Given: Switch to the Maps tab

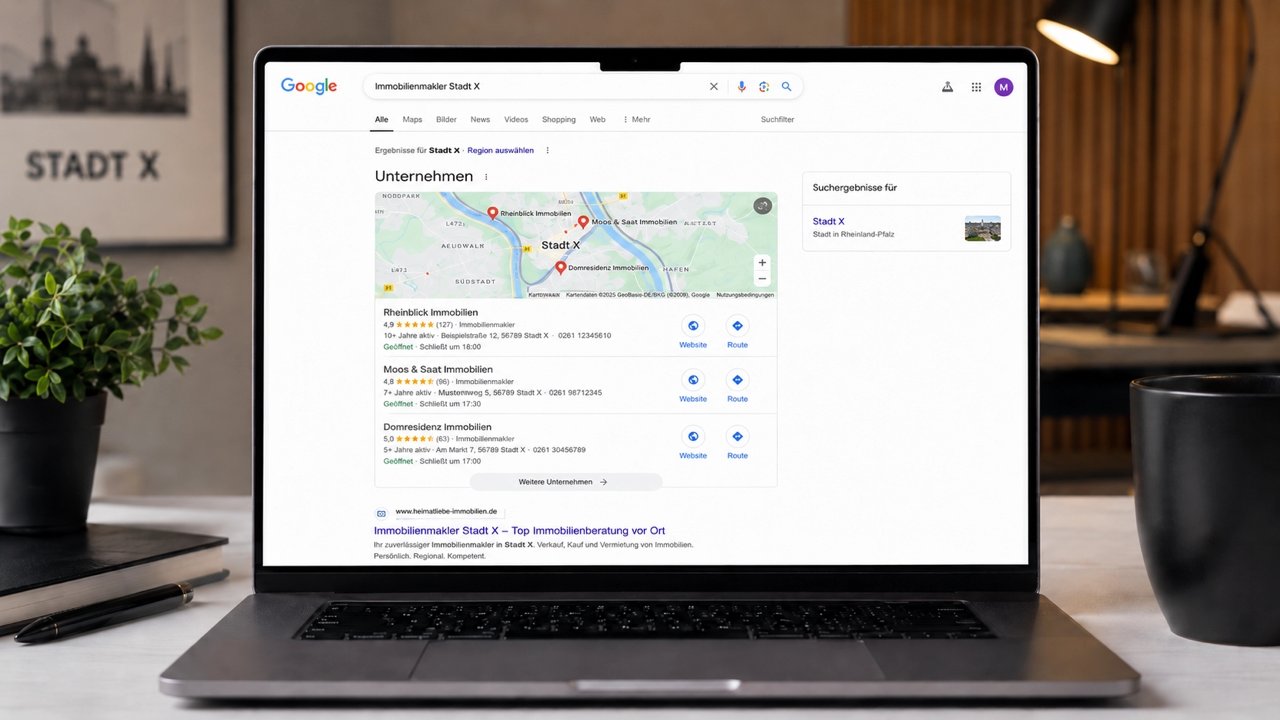Looking at the screenshot, I should point(412,119).
